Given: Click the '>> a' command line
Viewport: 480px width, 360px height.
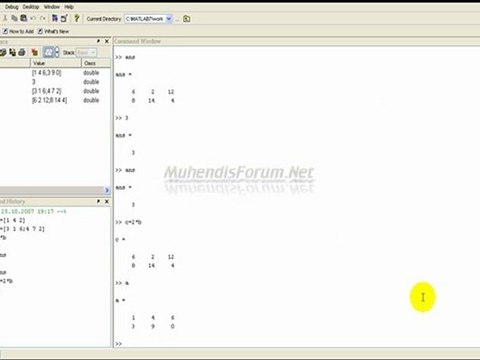Looking at the screenshot, I should tap(122, 283).
